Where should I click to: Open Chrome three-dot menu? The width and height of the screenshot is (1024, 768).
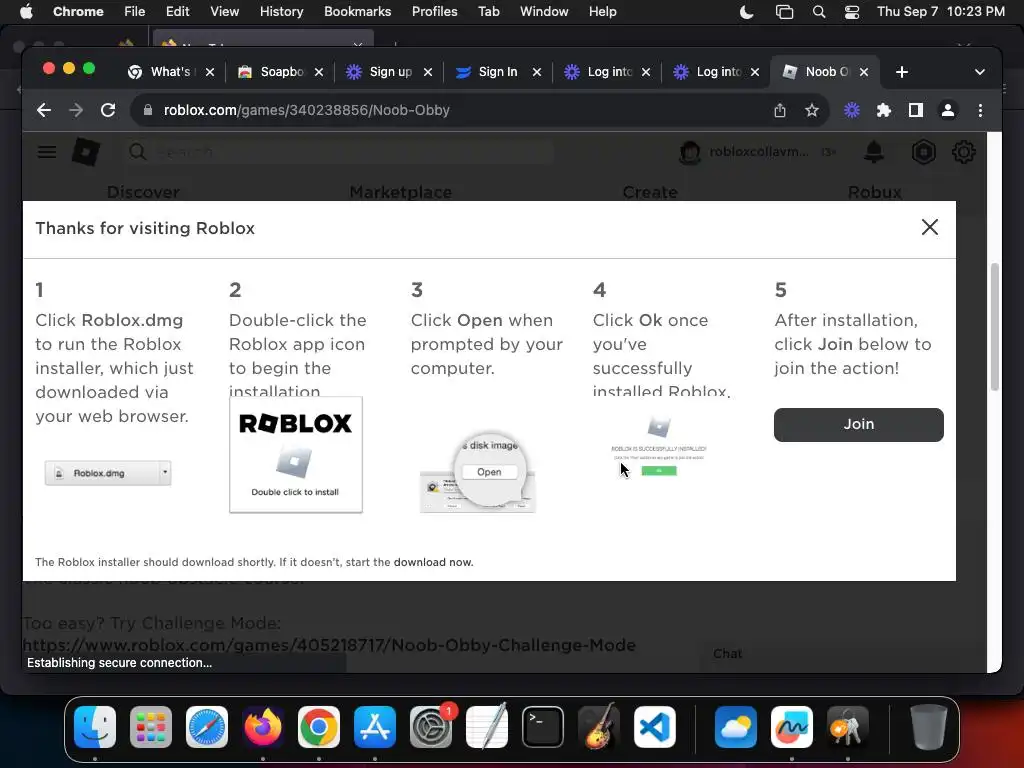point(980,110)
